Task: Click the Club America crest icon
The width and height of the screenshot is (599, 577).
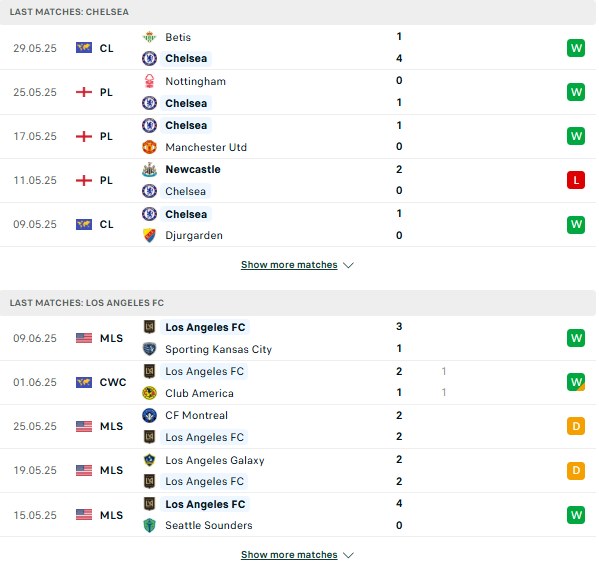Action: pyautogui.click(x=149, y=393)
